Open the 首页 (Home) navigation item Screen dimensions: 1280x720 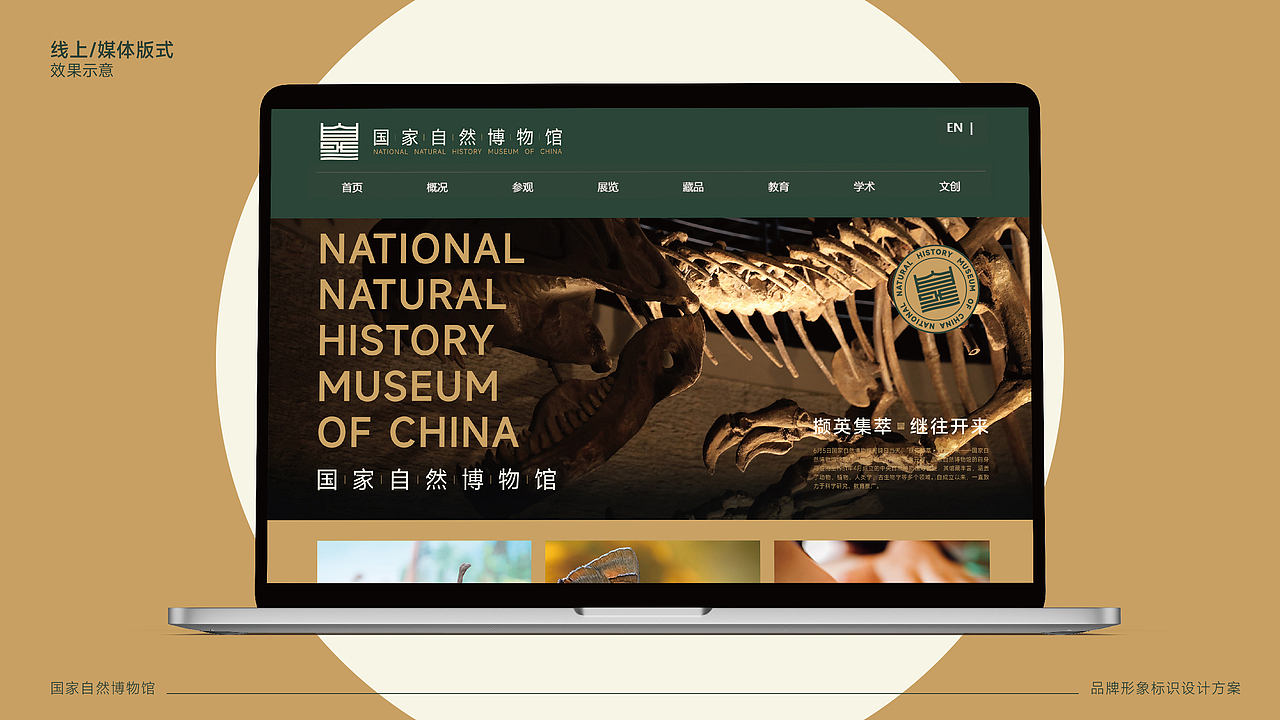pos(353,187)
